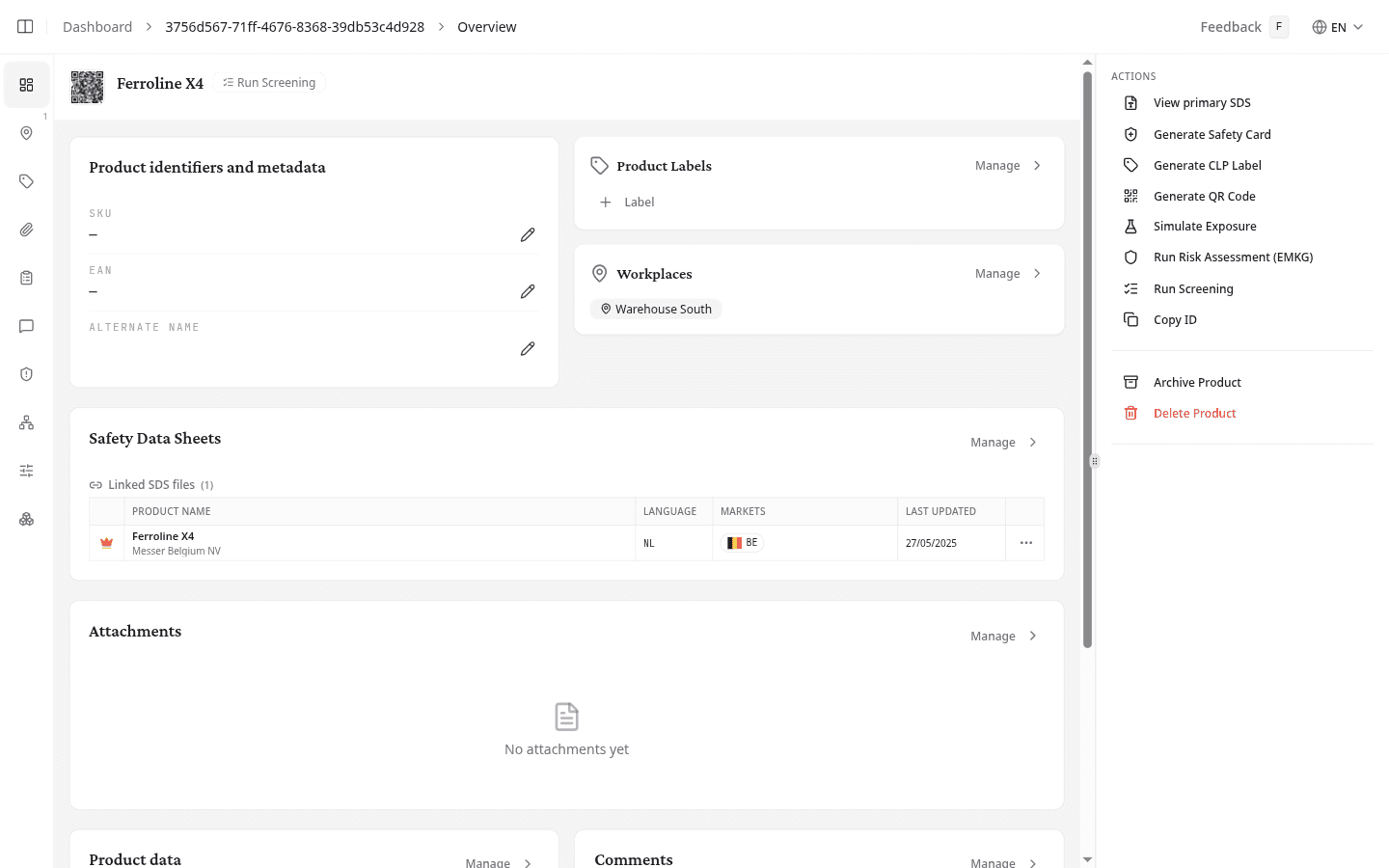Click Copy ID action
This screenshot has width=1389, height=868.
pos(1175,320)
